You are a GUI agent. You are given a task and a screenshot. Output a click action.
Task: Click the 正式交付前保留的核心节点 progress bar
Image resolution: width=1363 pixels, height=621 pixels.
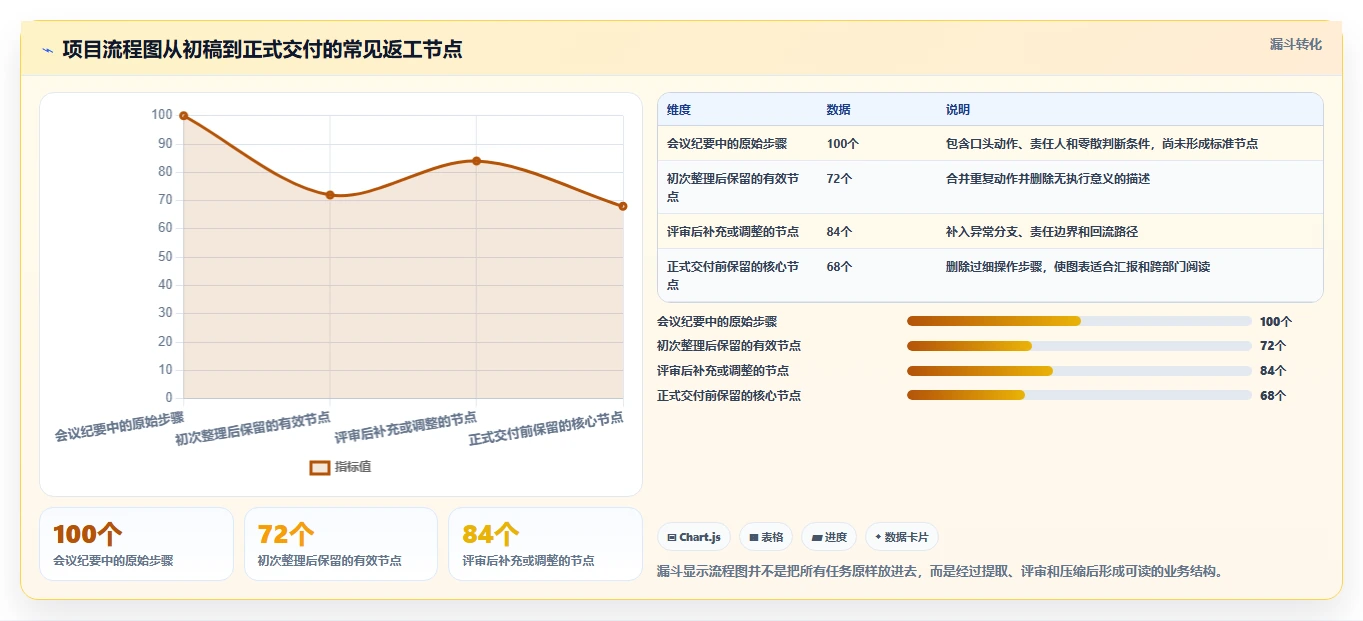click(1079, 395)
